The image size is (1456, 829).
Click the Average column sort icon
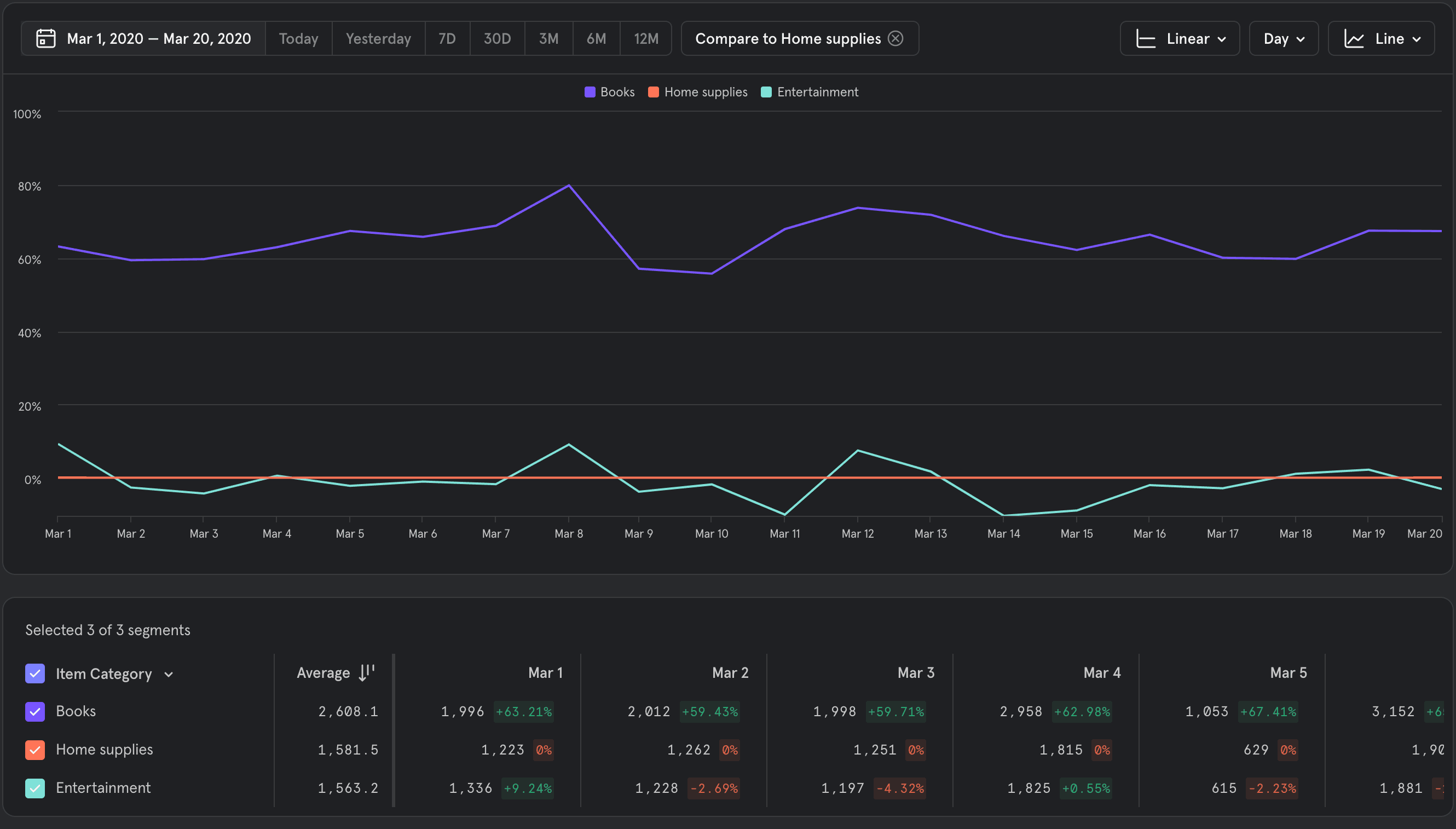click(x=367, y=672)
